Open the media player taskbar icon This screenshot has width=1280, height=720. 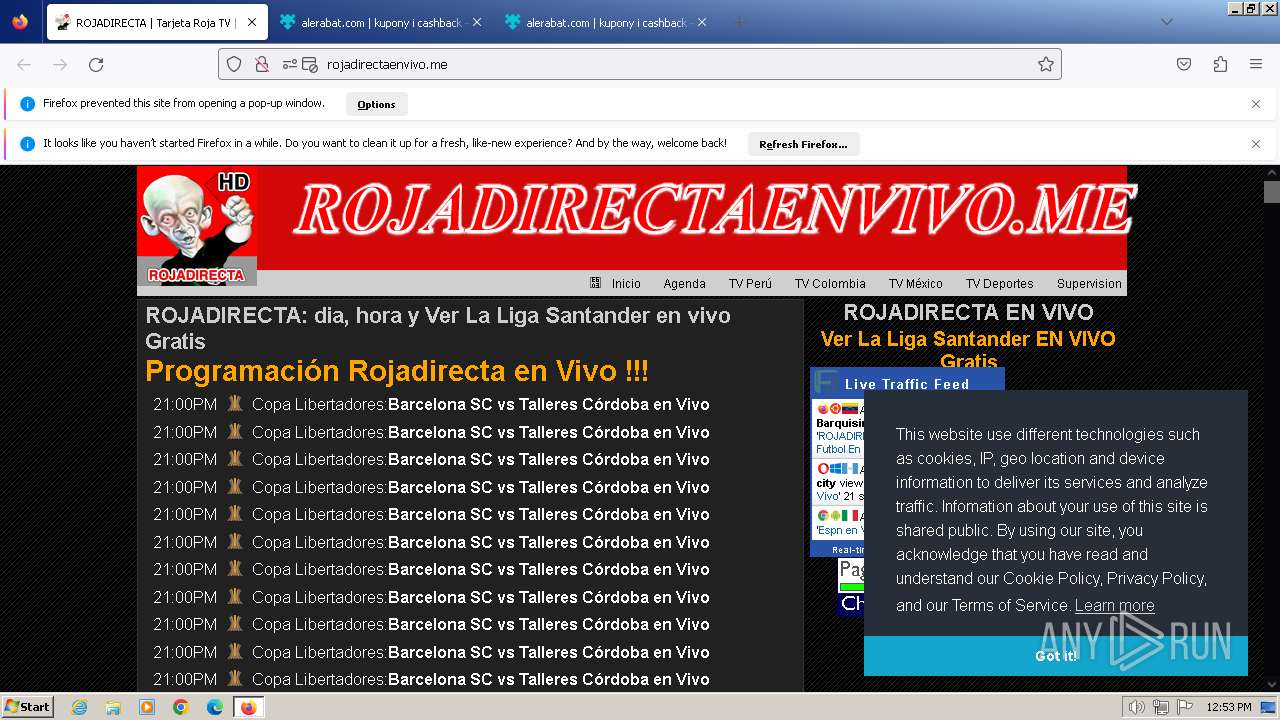click(147, 707)
